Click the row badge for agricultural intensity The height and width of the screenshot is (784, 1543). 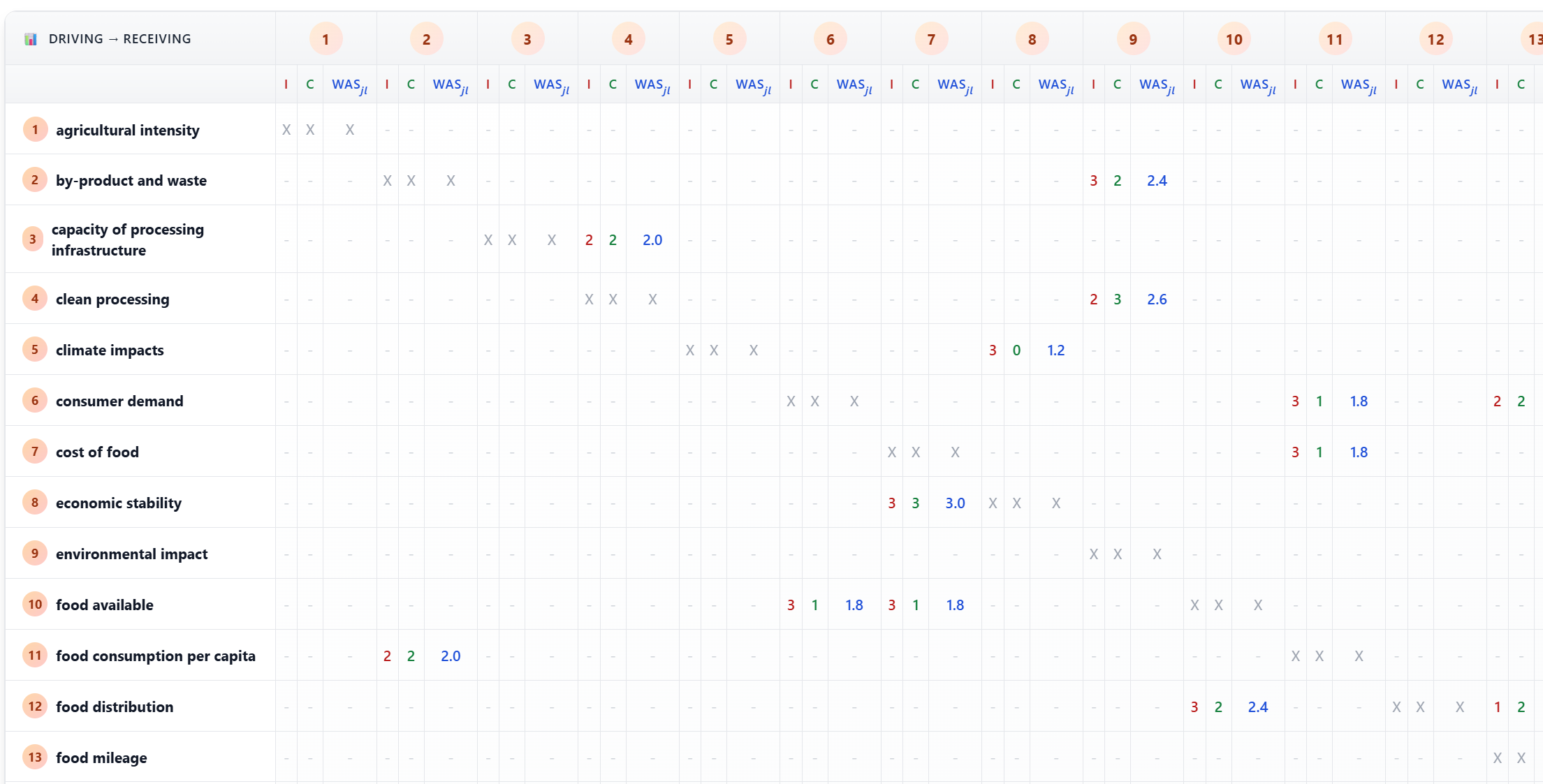[35, 130]
